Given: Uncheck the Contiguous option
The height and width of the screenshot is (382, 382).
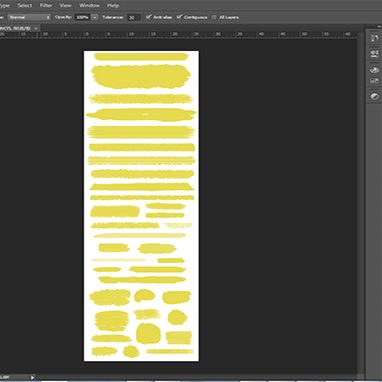Looking at the screenshot, I should pos(180,17).
